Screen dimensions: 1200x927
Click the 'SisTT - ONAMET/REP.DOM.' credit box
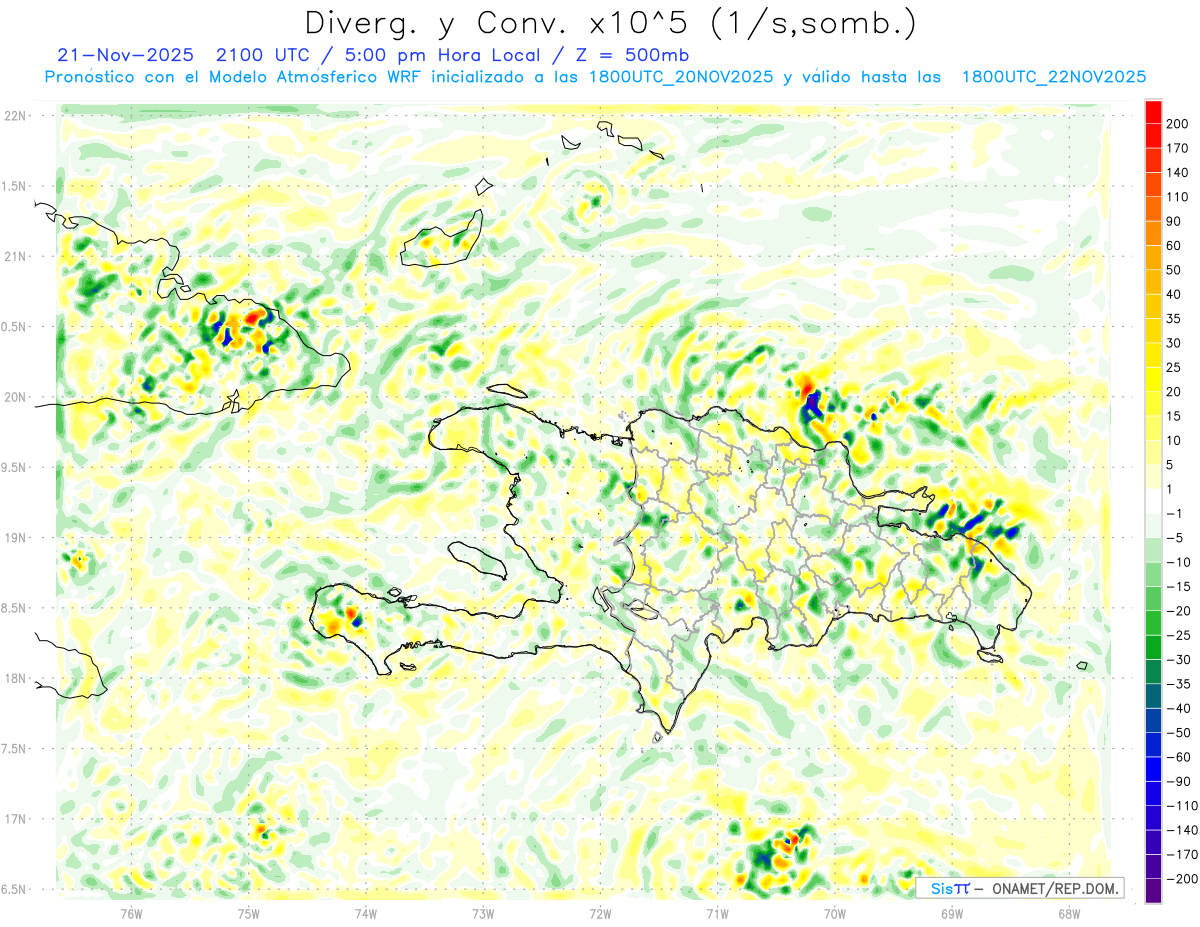1019,888
